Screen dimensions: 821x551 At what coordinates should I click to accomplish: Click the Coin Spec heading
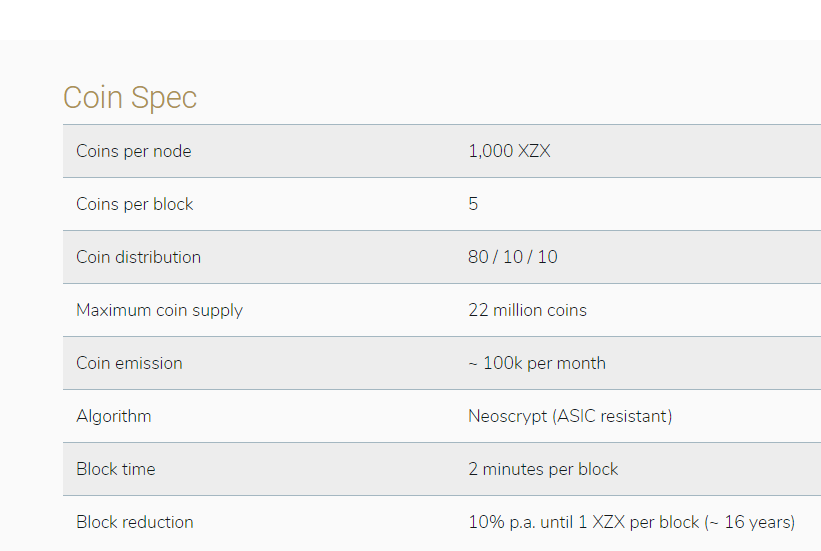tap(130, 97)
